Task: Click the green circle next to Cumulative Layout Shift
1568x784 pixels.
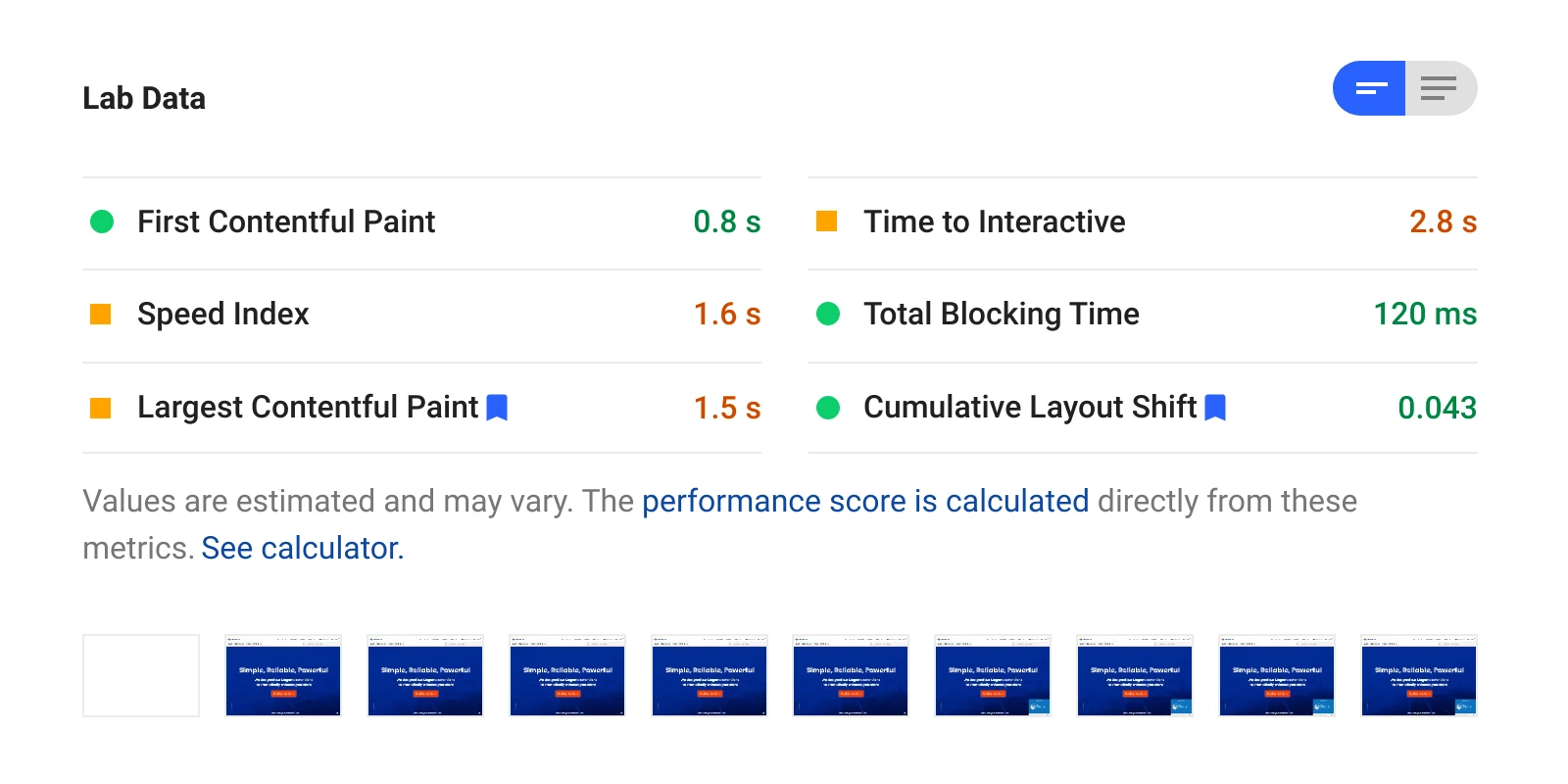Action: pyautogui.click(x=826, y=407)
